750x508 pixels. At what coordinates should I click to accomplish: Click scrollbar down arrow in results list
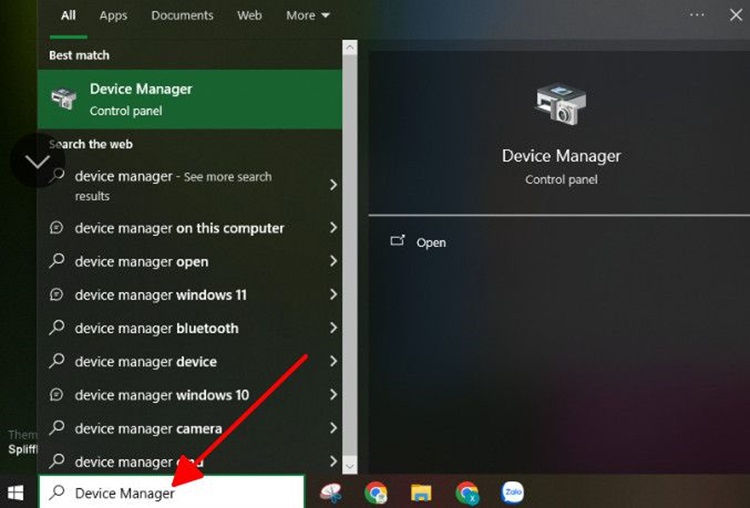[350, 466]
